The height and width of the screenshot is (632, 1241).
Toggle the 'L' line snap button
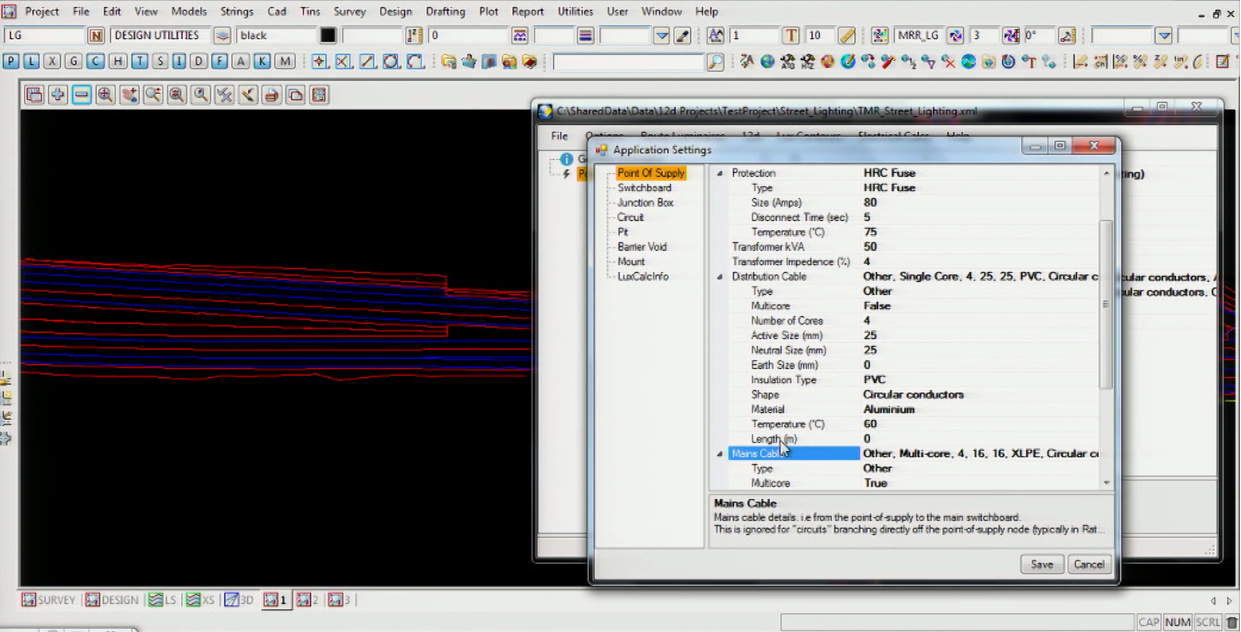(32, 62)
